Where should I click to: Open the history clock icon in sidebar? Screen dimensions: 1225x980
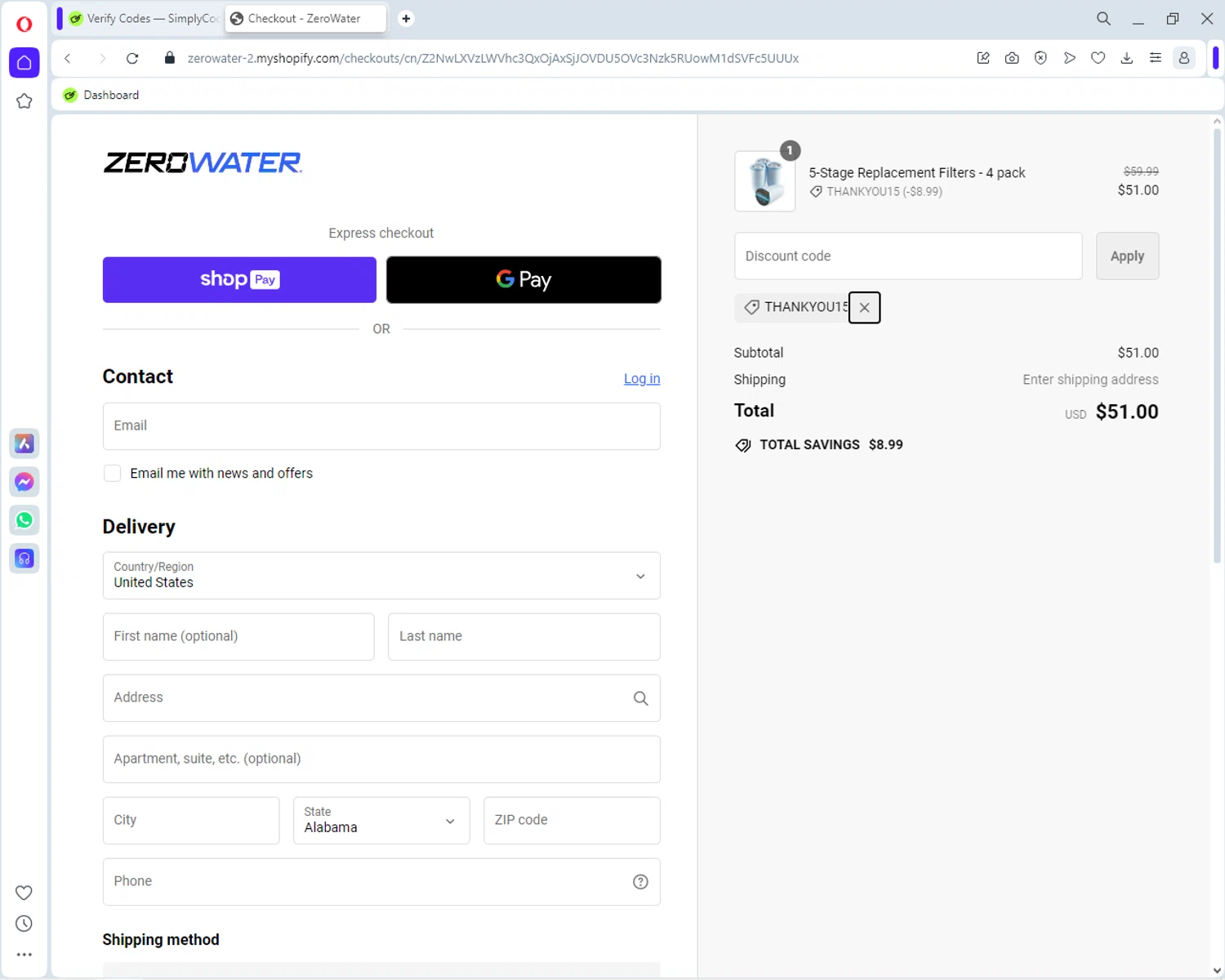click(24, 924)
